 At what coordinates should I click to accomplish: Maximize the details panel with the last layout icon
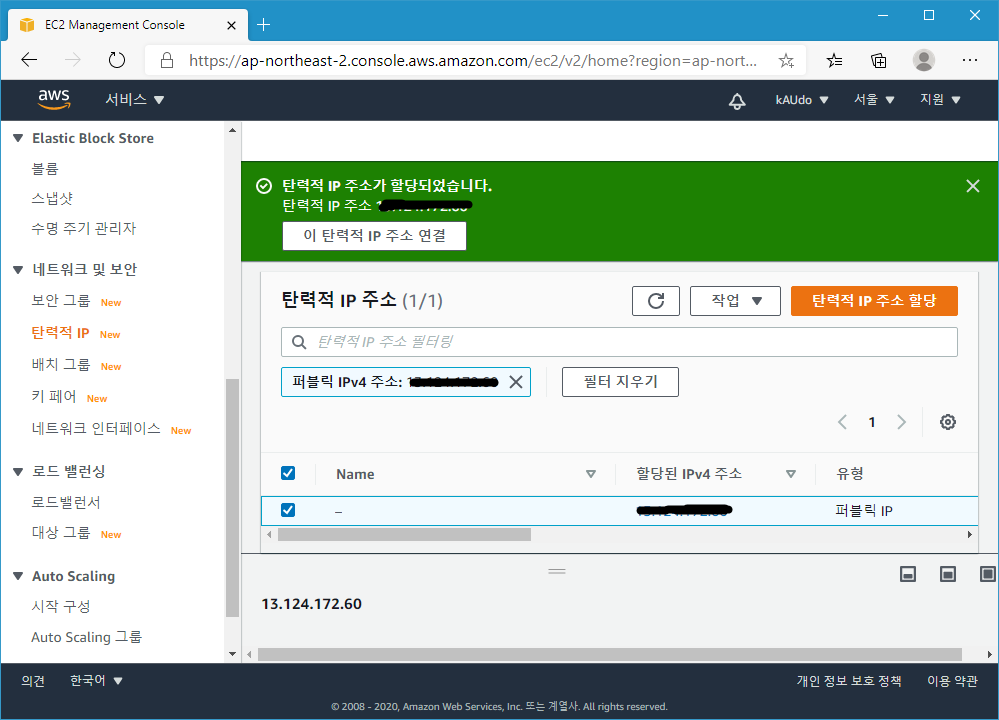[x=988, y=574]
